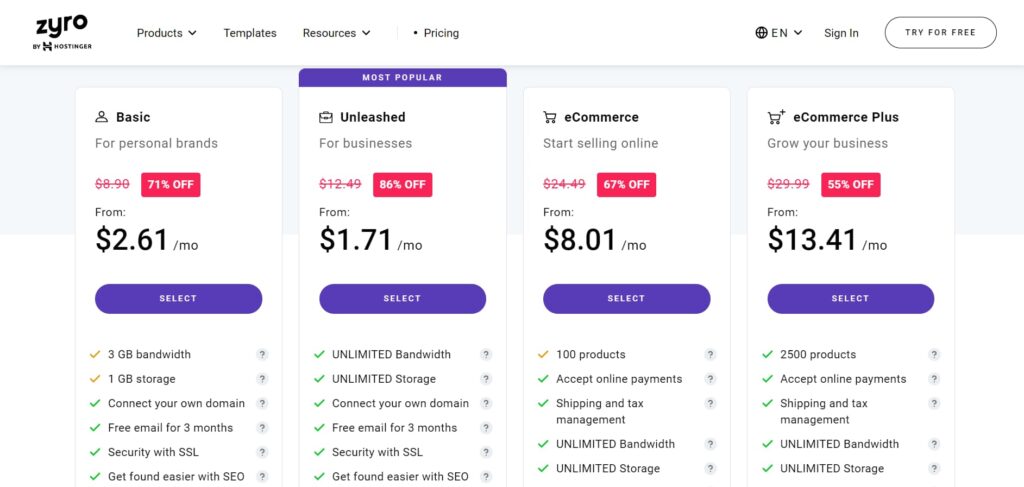Image resolution: width=1024 pixels, height=487 pixels.
Task: Select the eCommerce Plus plan
Action: tap(850, 298)
